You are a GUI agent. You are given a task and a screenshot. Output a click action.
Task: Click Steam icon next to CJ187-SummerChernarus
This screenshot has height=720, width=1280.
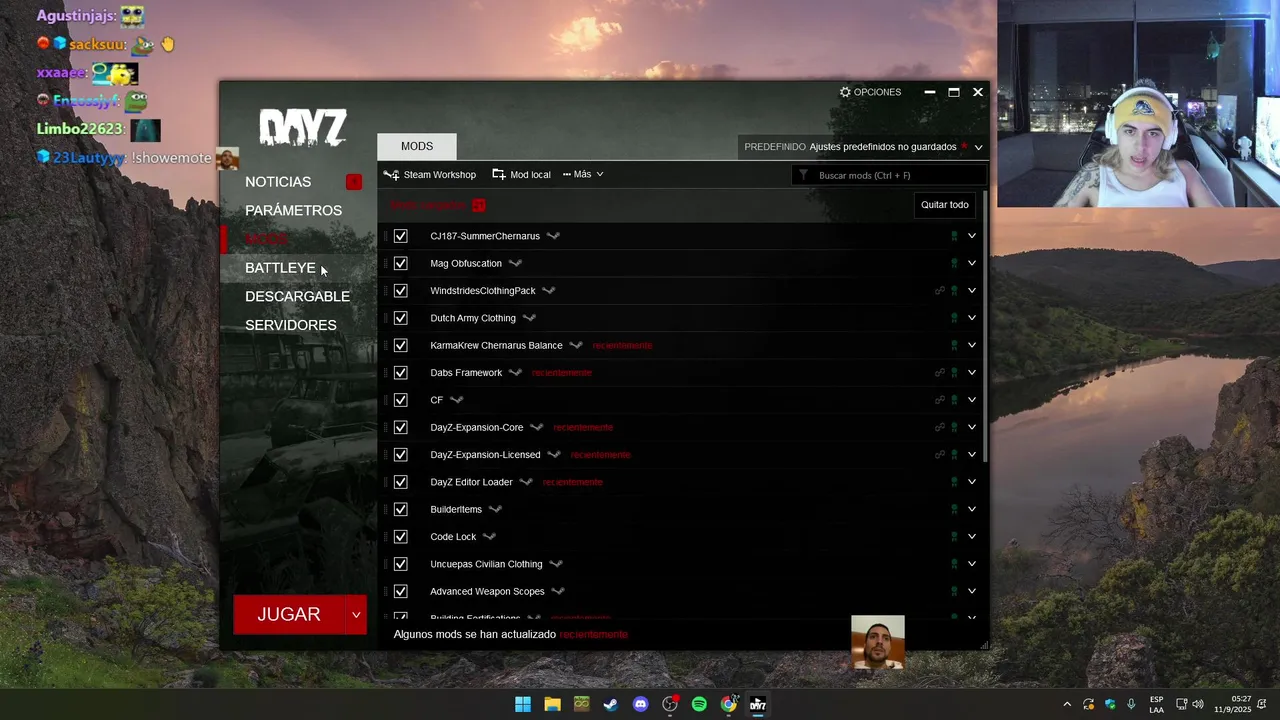(553, 236)
